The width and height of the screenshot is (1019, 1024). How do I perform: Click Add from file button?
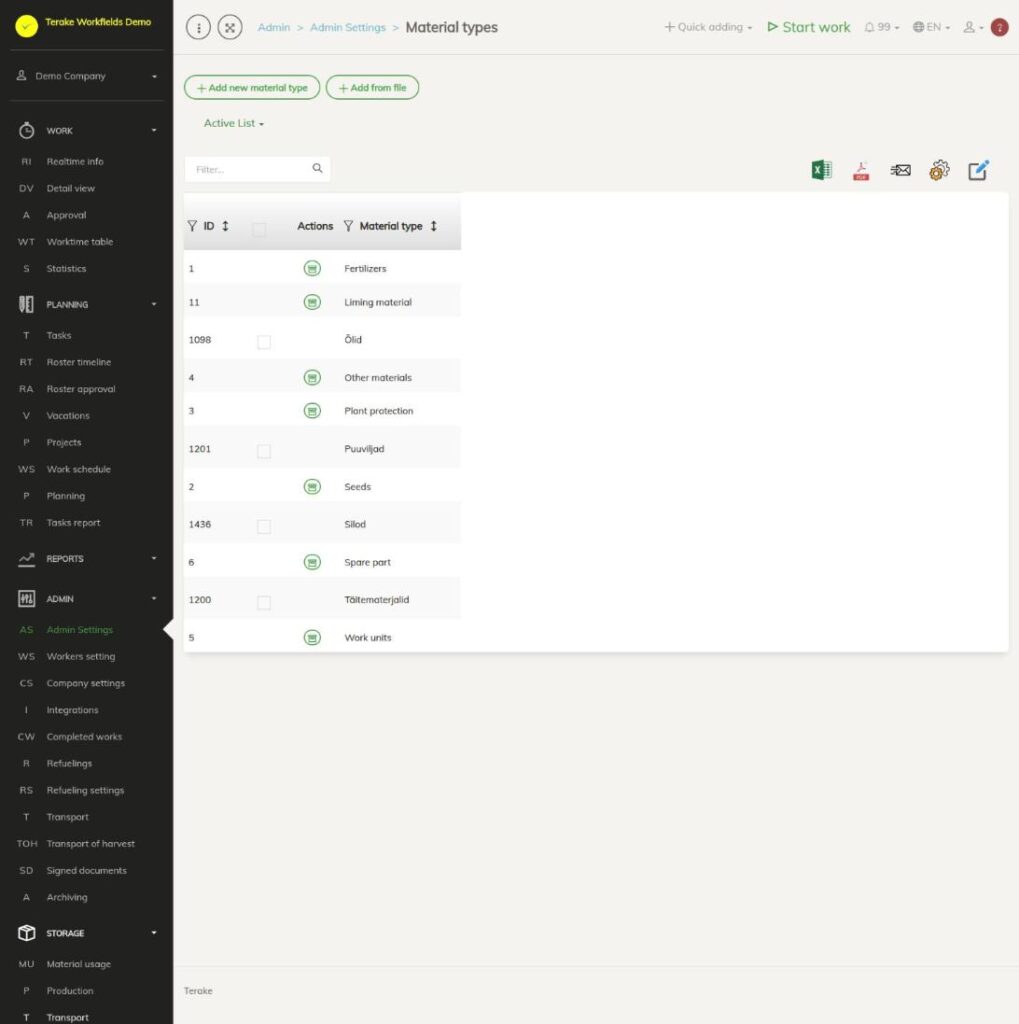coord(372,88)
